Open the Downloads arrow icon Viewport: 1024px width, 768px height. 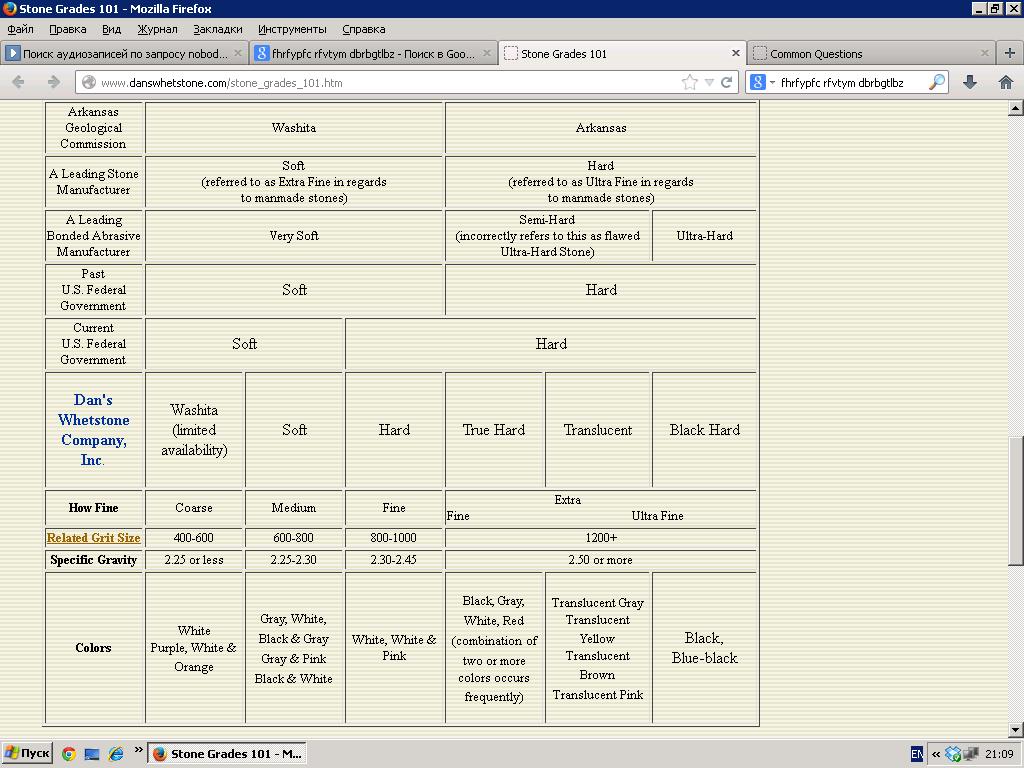click(969, 83)
